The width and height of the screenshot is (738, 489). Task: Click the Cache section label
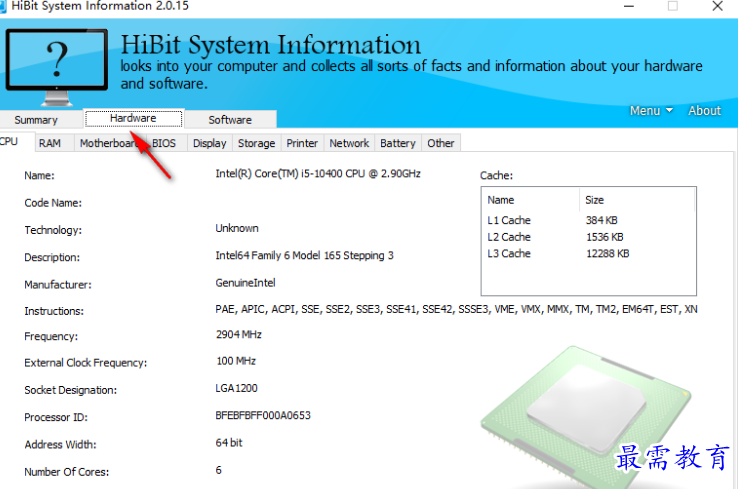497,176
